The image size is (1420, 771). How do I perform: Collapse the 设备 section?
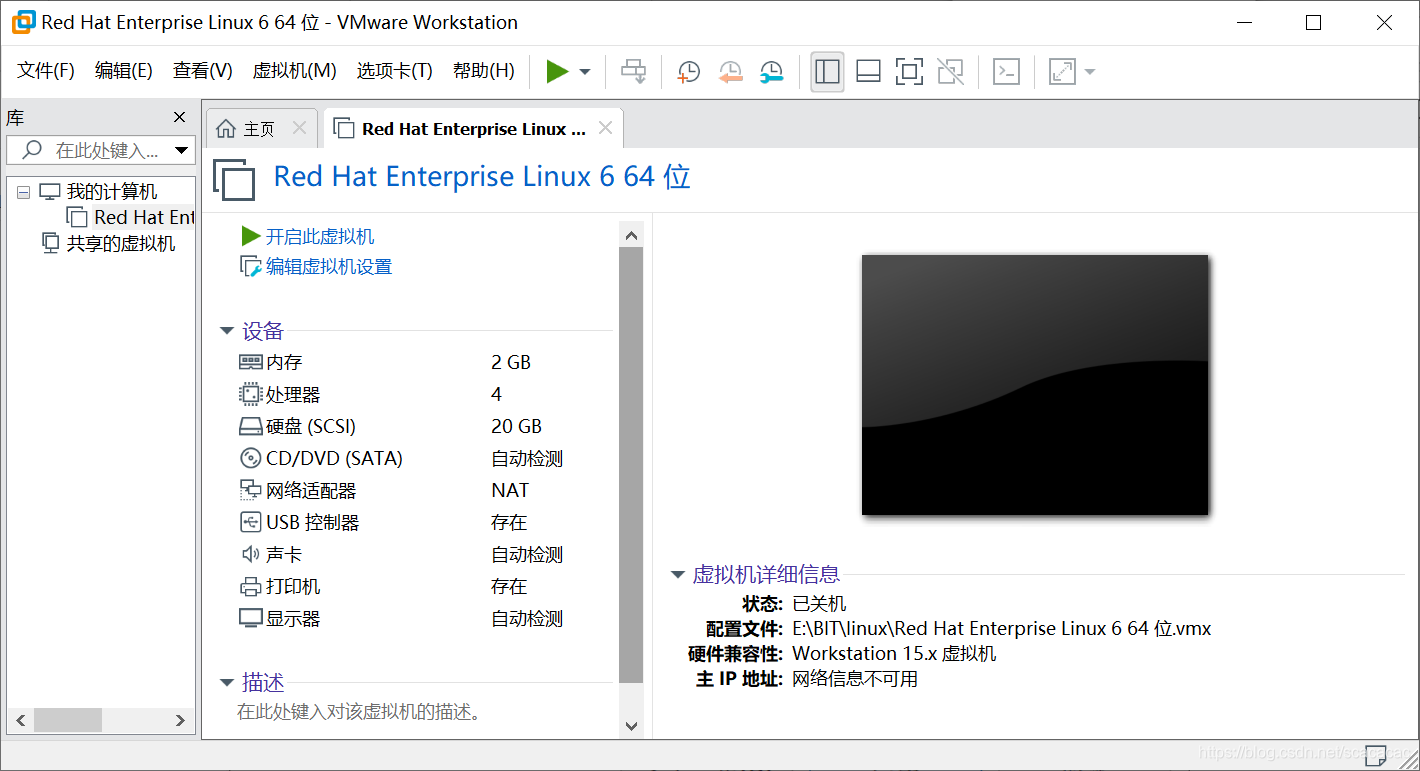[x=227, y=331]
